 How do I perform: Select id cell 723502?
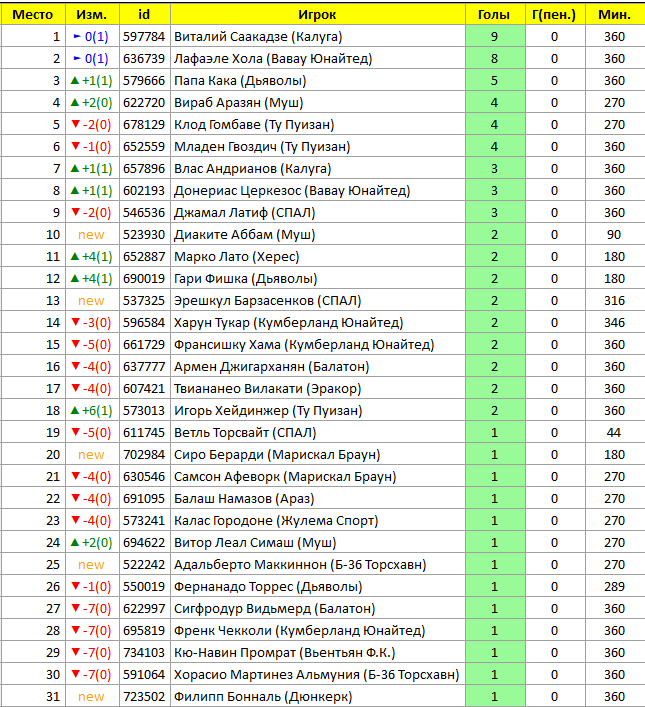tap(144, 697)
